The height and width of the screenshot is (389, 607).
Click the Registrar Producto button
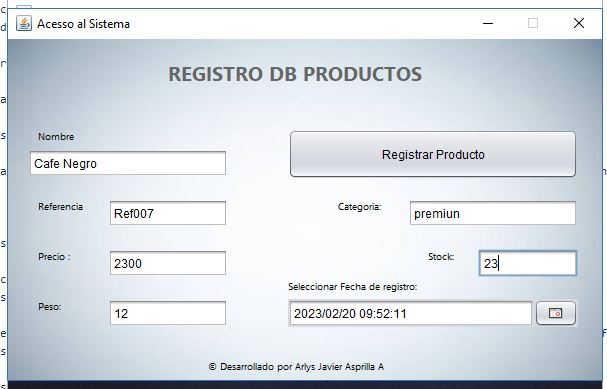pos(433,154)
